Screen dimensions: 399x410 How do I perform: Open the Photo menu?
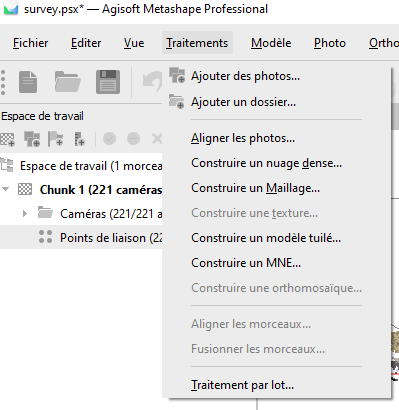[330, 43]
